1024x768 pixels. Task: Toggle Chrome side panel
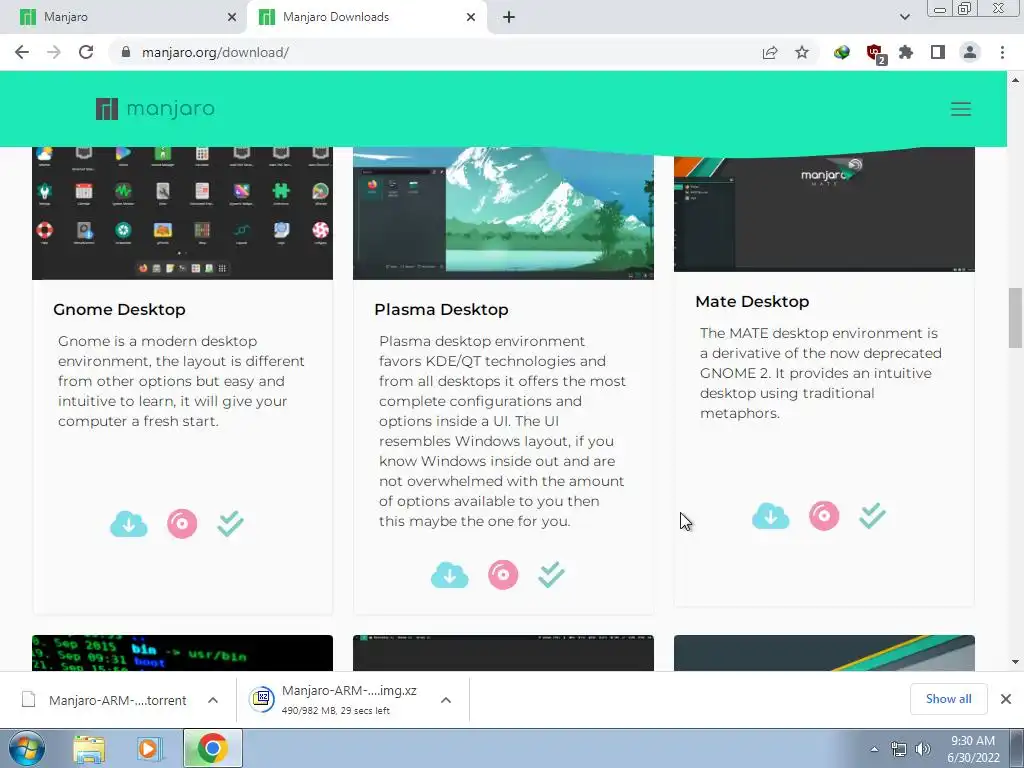(938, 52)
